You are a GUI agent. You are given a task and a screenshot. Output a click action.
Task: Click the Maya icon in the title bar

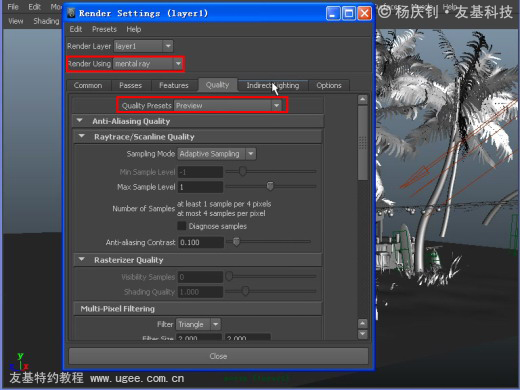[71, 13]
